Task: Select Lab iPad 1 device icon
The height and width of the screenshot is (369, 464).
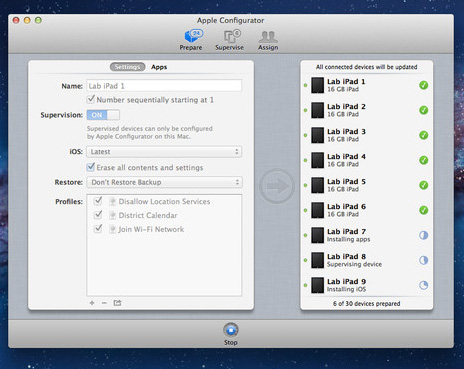Action: (x=318, y=85)
